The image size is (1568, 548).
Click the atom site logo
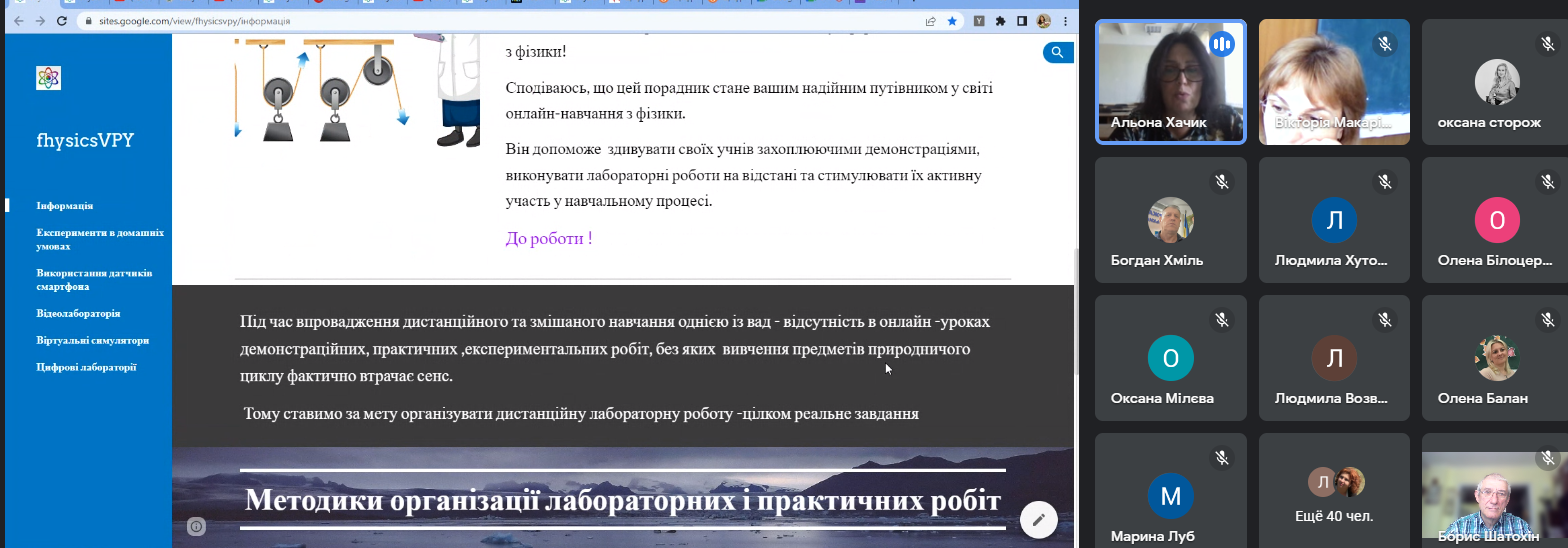[x=48, y=77]
